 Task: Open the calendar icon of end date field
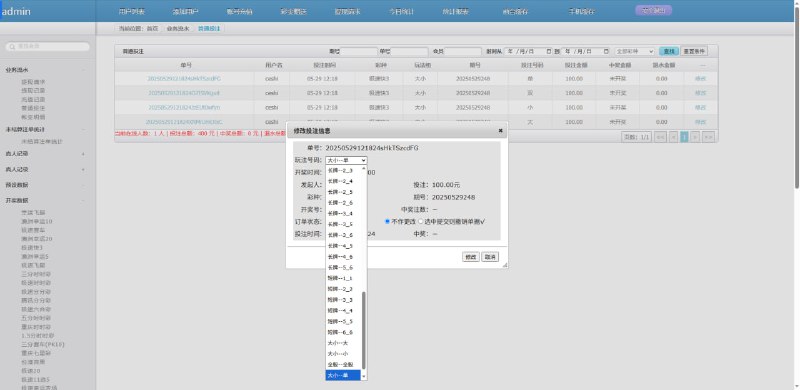606,52
